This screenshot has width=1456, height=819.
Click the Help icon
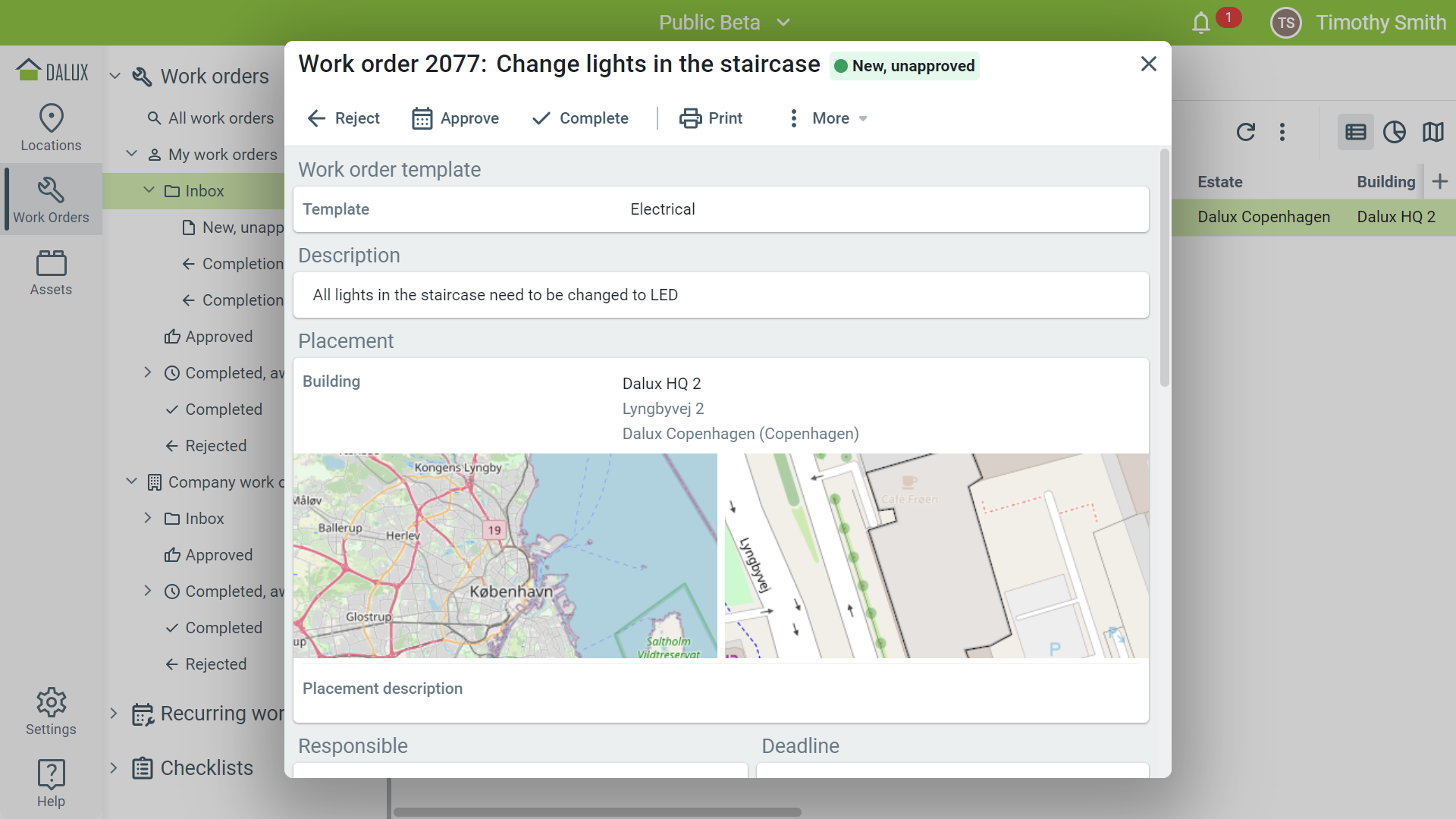[51, 783]
